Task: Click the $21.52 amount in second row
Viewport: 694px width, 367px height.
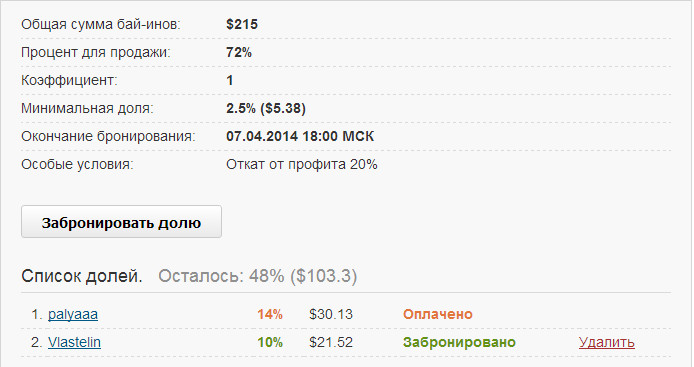Action: pyautogui.click(x=331, y=342)
